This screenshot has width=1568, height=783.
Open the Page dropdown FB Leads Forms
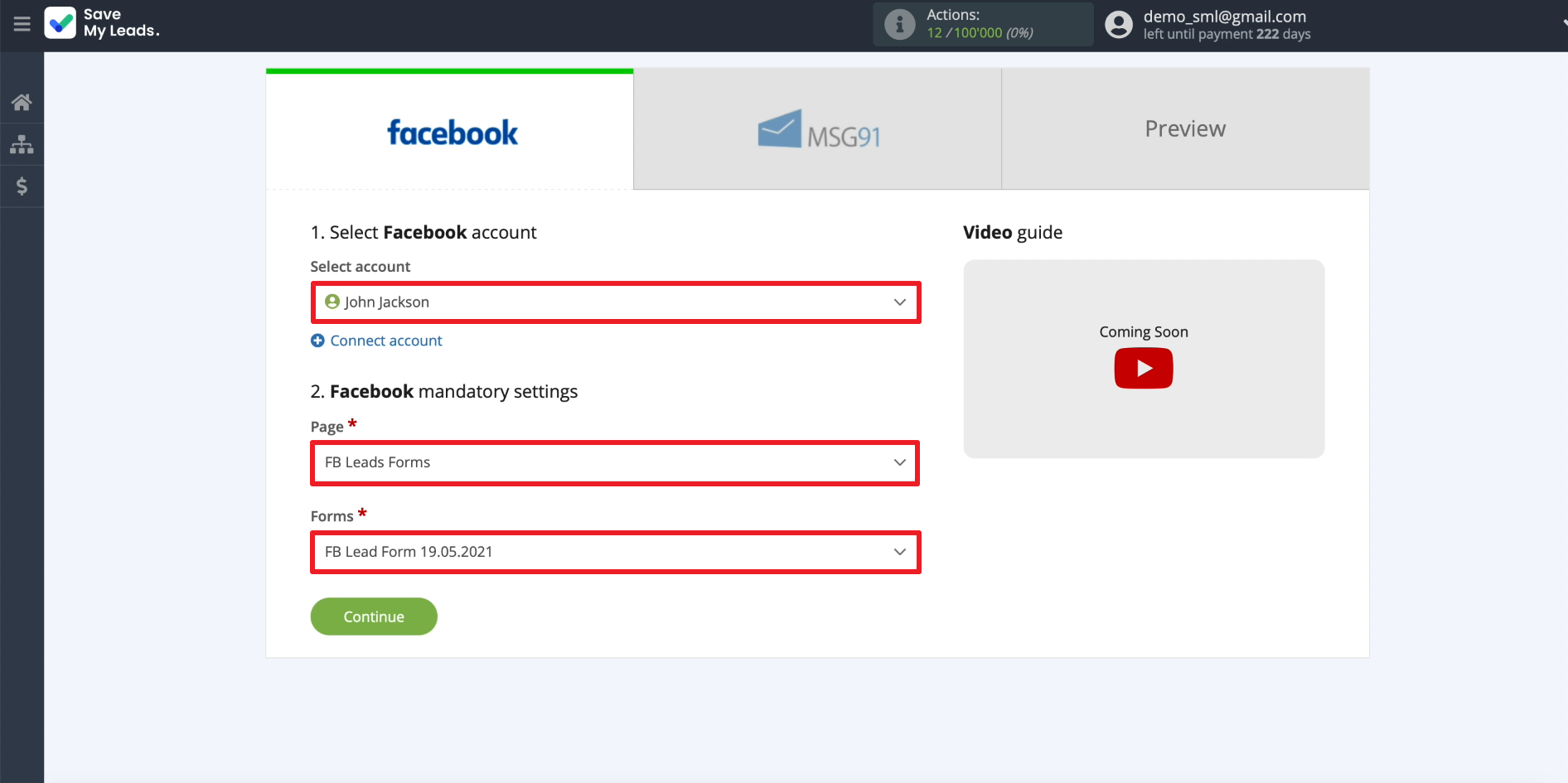pos(616,462)
